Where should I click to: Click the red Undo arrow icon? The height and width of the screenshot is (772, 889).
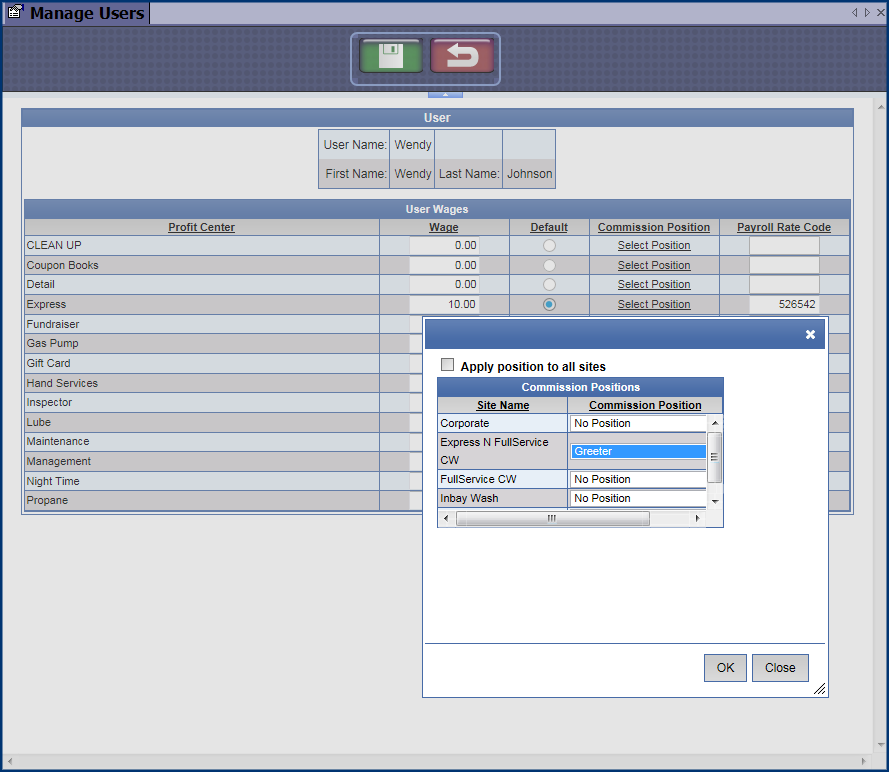tap(461, 57)
